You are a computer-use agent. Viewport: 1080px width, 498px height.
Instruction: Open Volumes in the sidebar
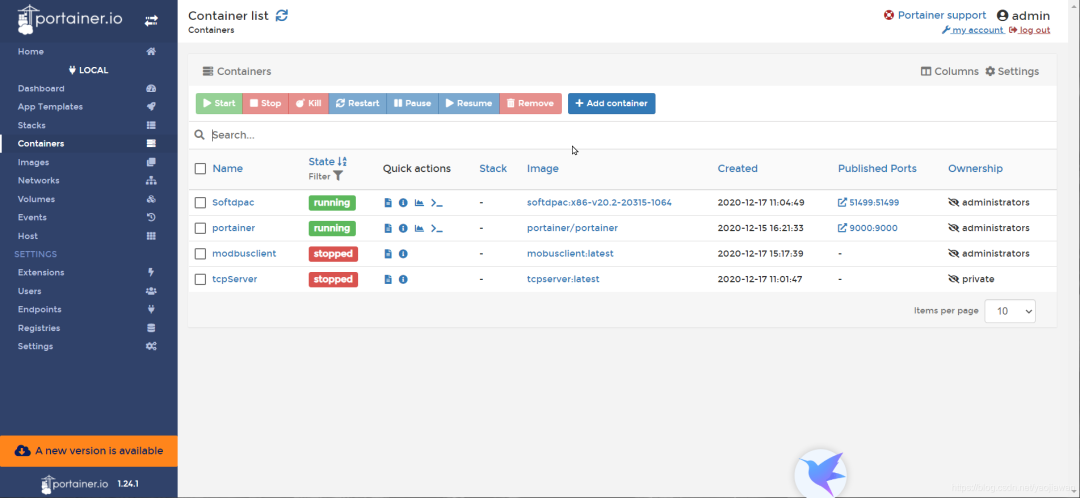click(36, 199)
